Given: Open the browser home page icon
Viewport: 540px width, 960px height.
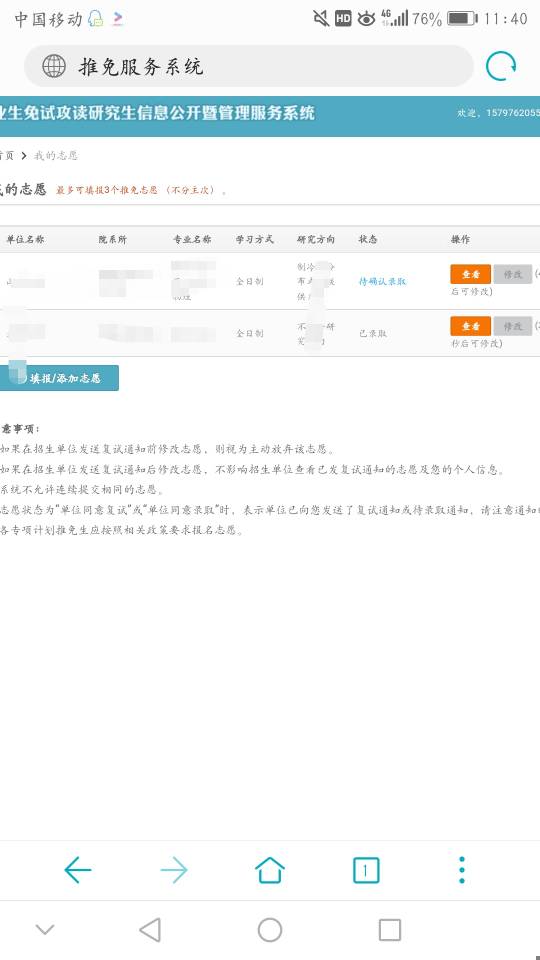Looking at the screenshot, I should (x=270, y=869).
